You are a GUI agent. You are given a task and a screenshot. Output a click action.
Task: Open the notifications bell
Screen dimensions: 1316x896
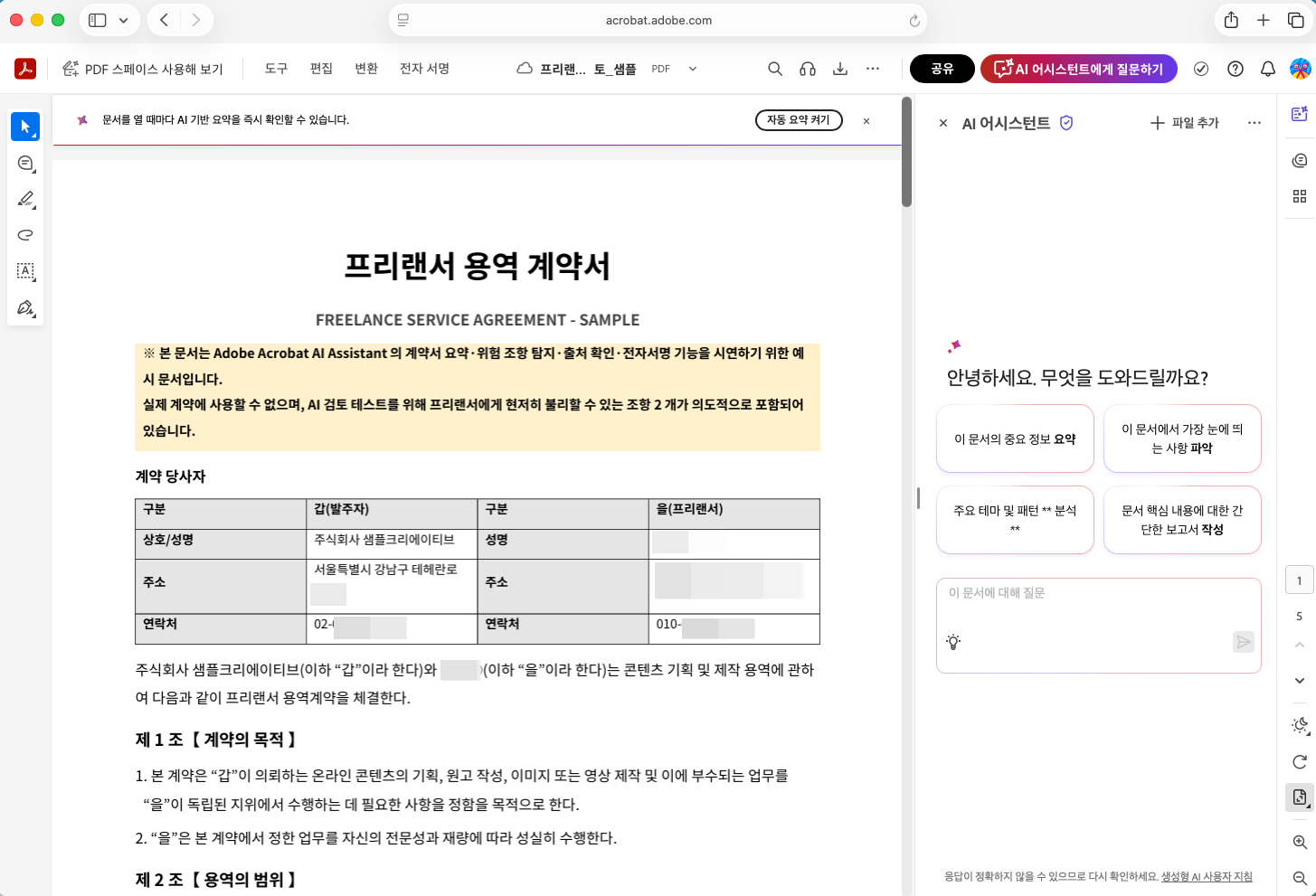click(1268, 69)
